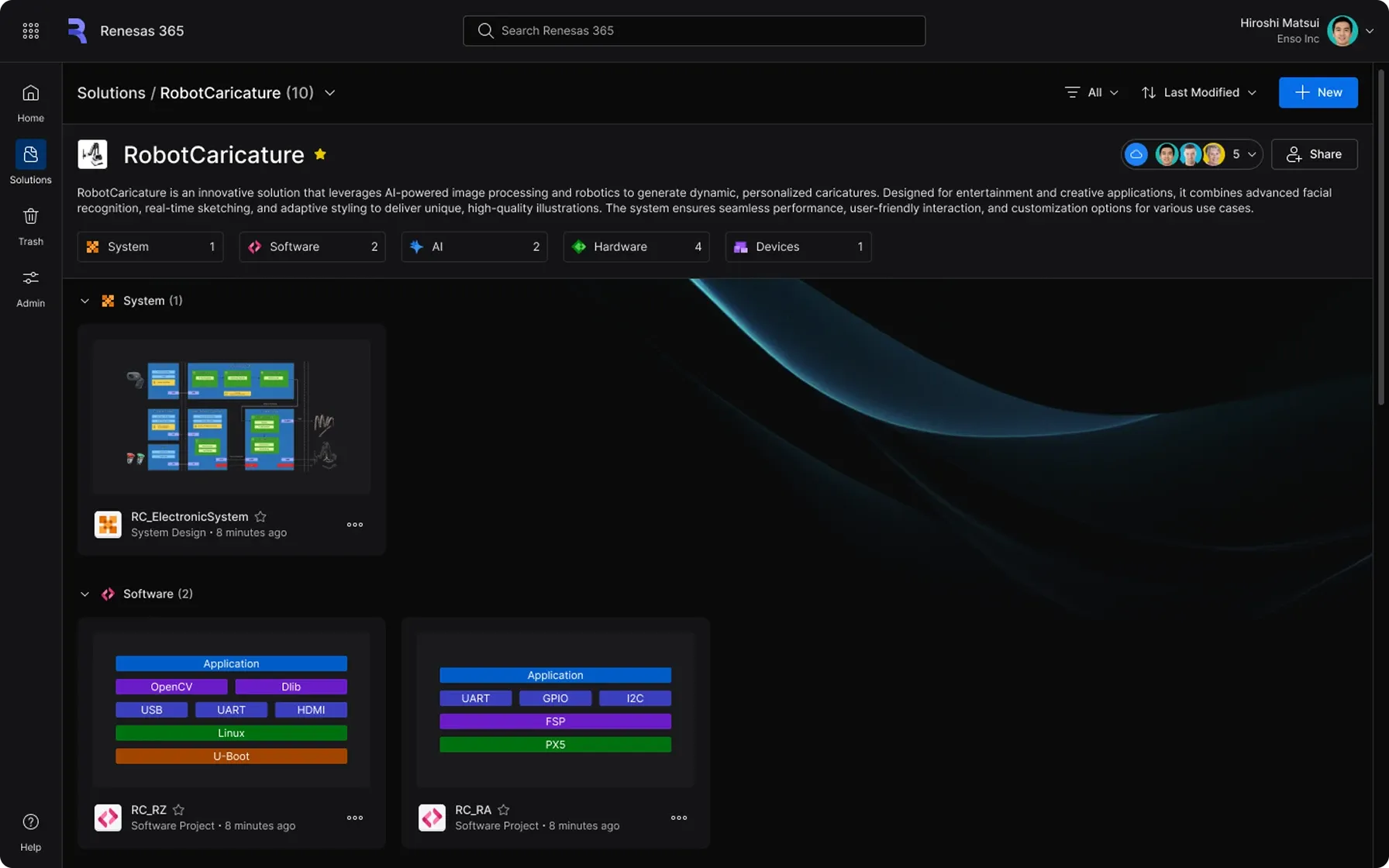Viewport: 1389px width, 868px height.
Task: Star the RC_ElectronicSystem design
Action: coord(260,517)
